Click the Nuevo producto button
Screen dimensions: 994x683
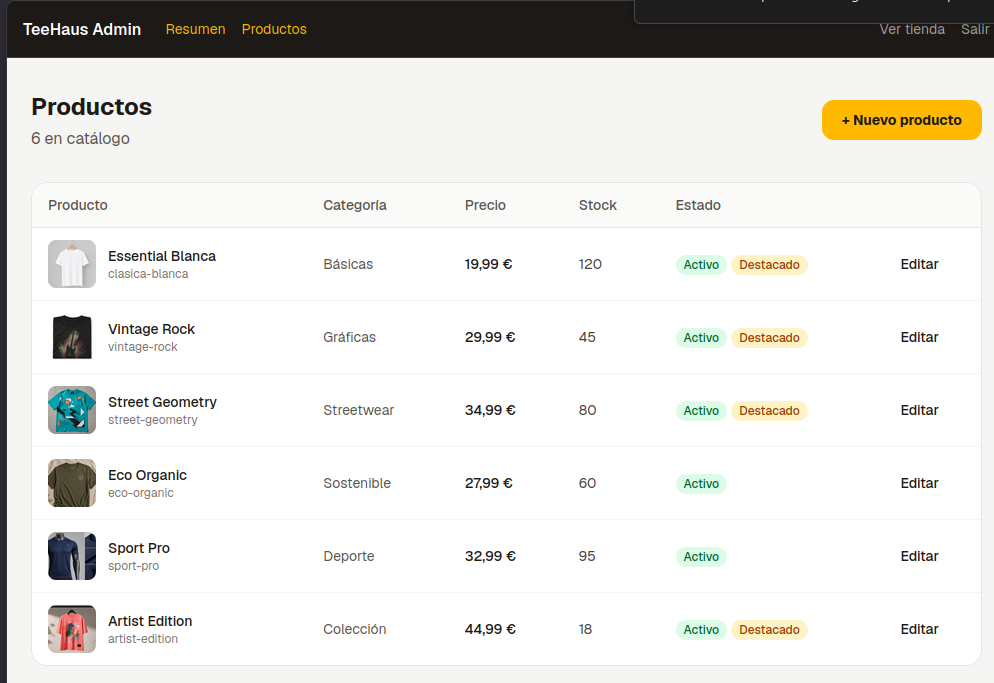coord(901,120)
